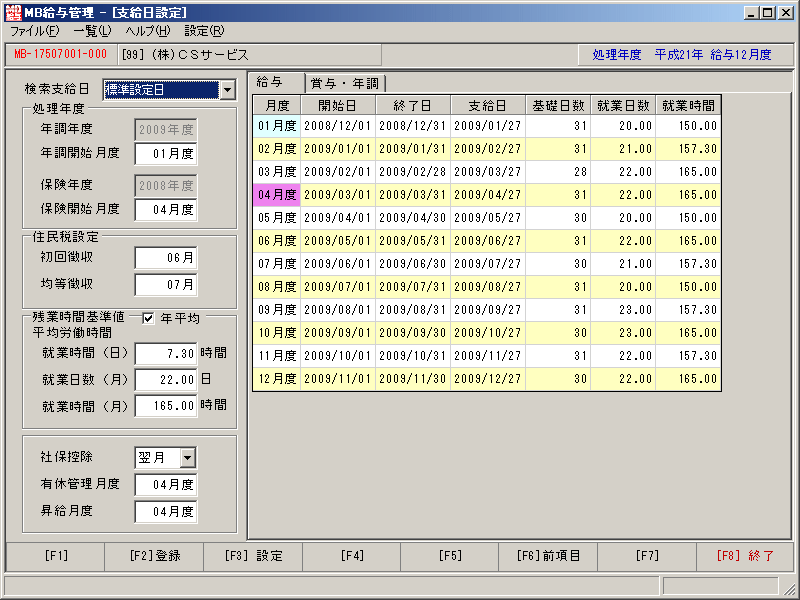Click the [F1] function button
Screen dimensions: 800x600
coord(56,556)
